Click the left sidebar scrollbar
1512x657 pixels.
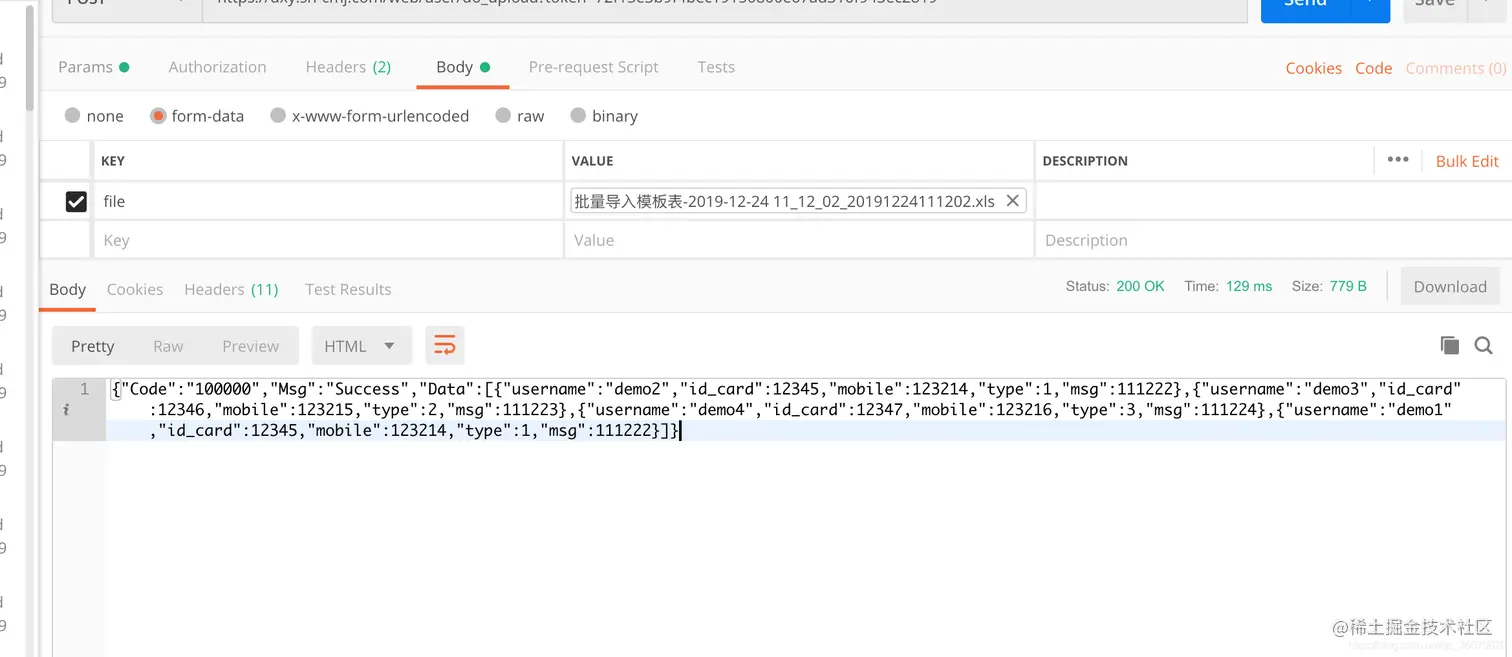tap(30, 60)
